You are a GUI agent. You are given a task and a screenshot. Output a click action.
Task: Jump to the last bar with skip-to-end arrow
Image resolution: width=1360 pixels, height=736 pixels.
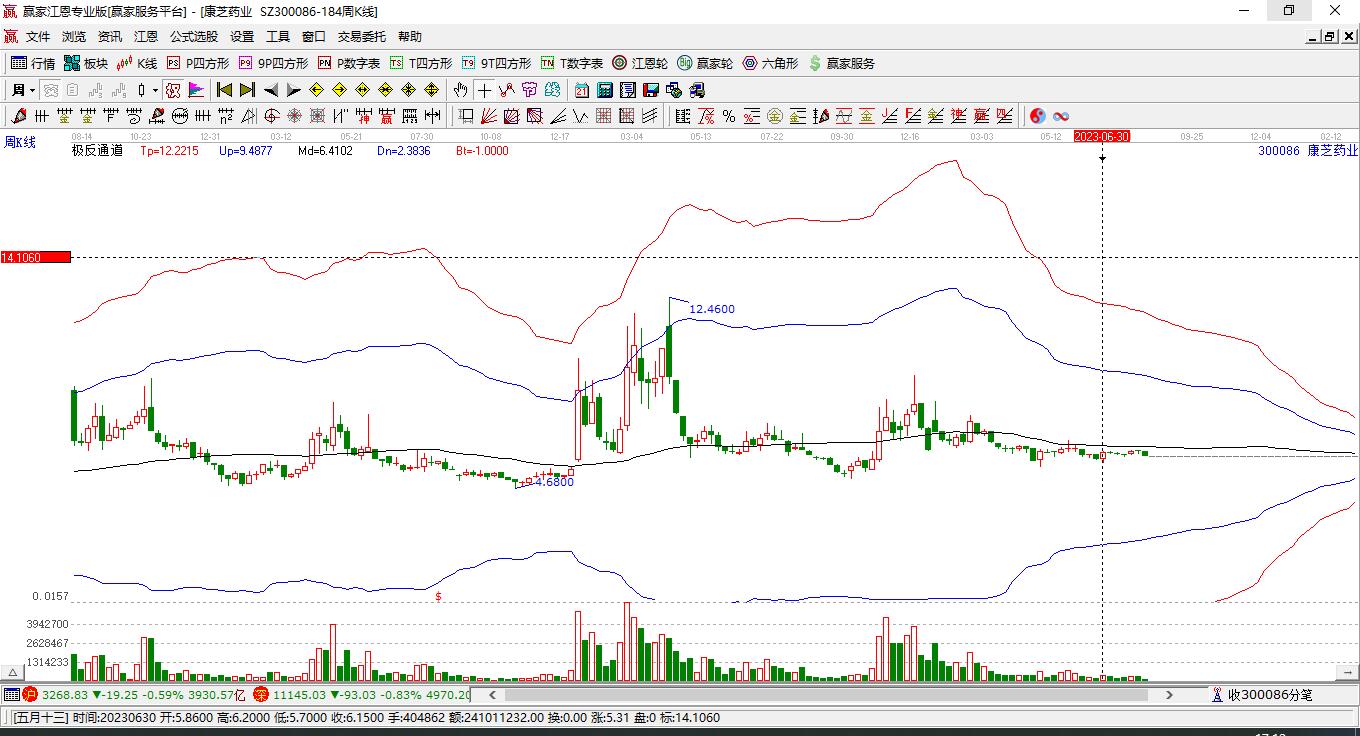[247, 90]
